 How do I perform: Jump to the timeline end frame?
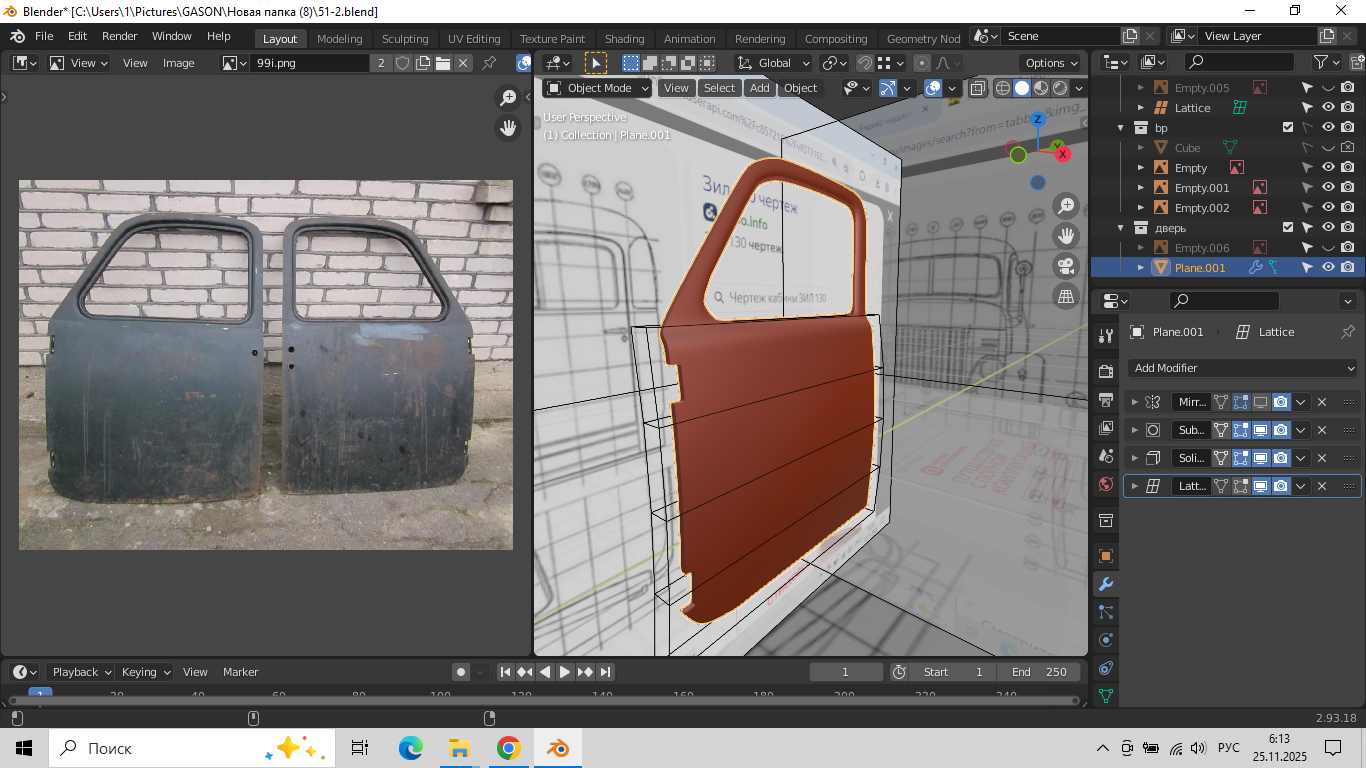(605, 672)
